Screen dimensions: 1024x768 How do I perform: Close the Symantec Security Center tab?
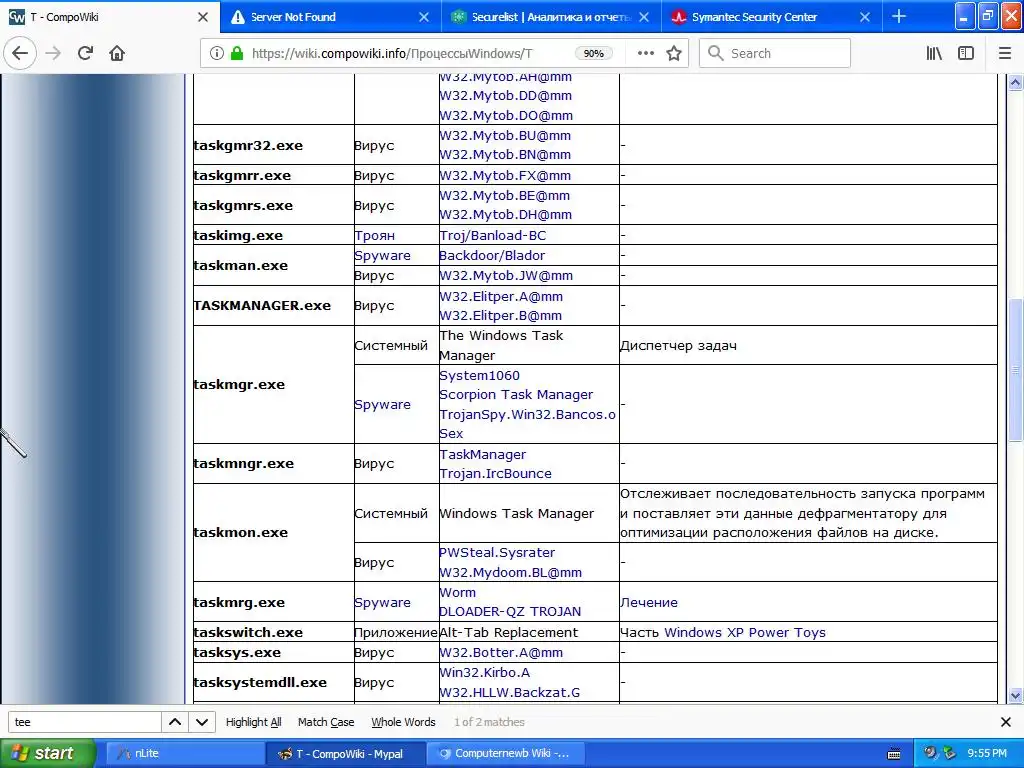pos(865,17)
